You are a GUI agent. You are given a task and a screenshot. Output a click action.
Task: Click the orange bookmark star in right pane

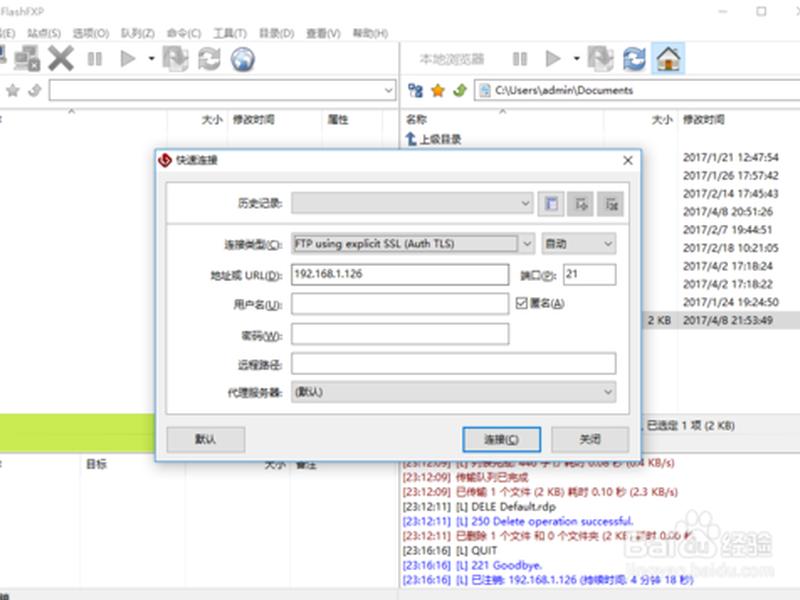click(438, 91)
